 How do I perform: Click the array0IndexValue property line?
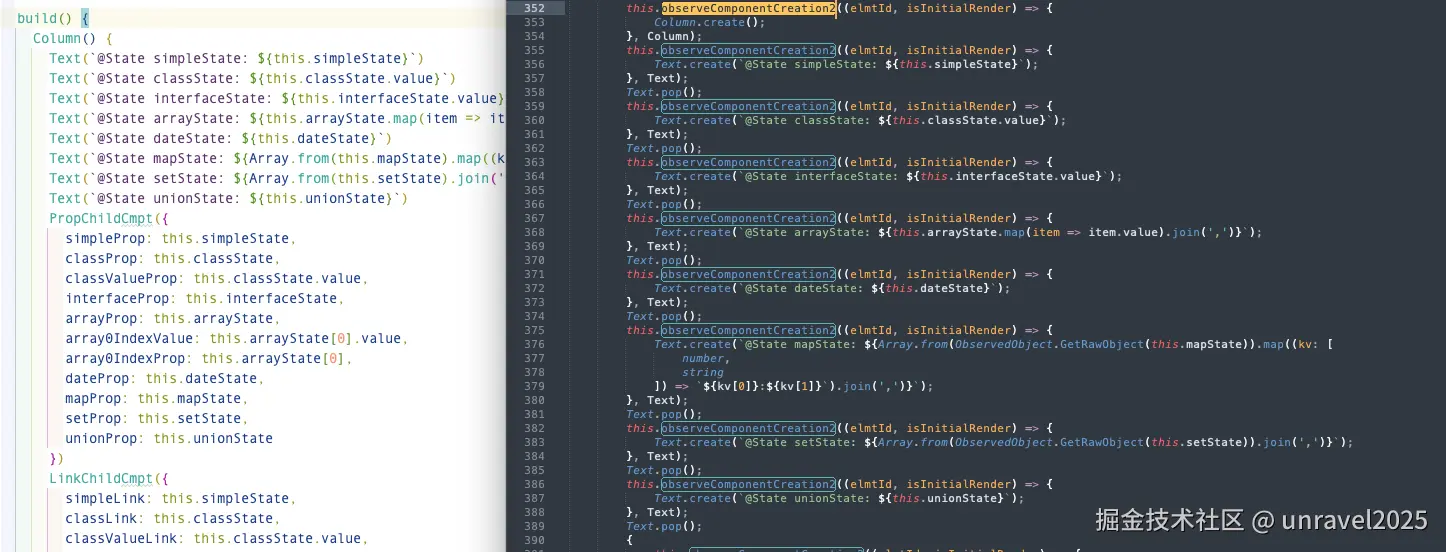coord(237,338)
